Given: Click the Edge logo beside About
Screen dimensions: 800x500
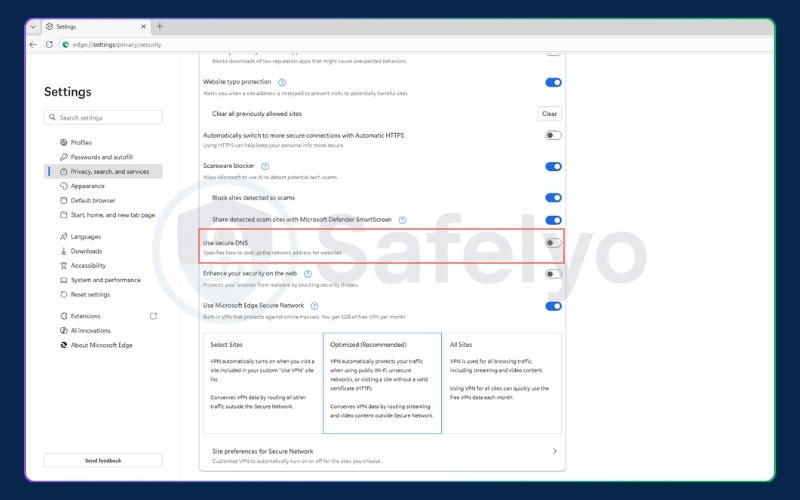Looking at the screenshot, I should [x=64, y=345].
